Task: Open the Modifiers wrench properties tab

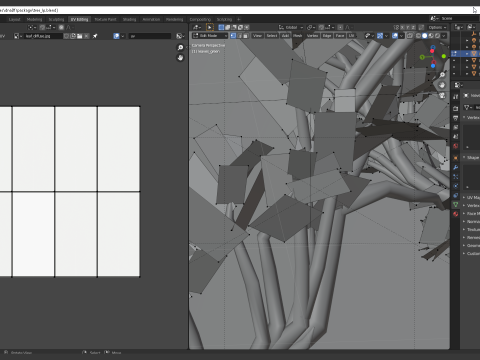Action: pos(455,167)
